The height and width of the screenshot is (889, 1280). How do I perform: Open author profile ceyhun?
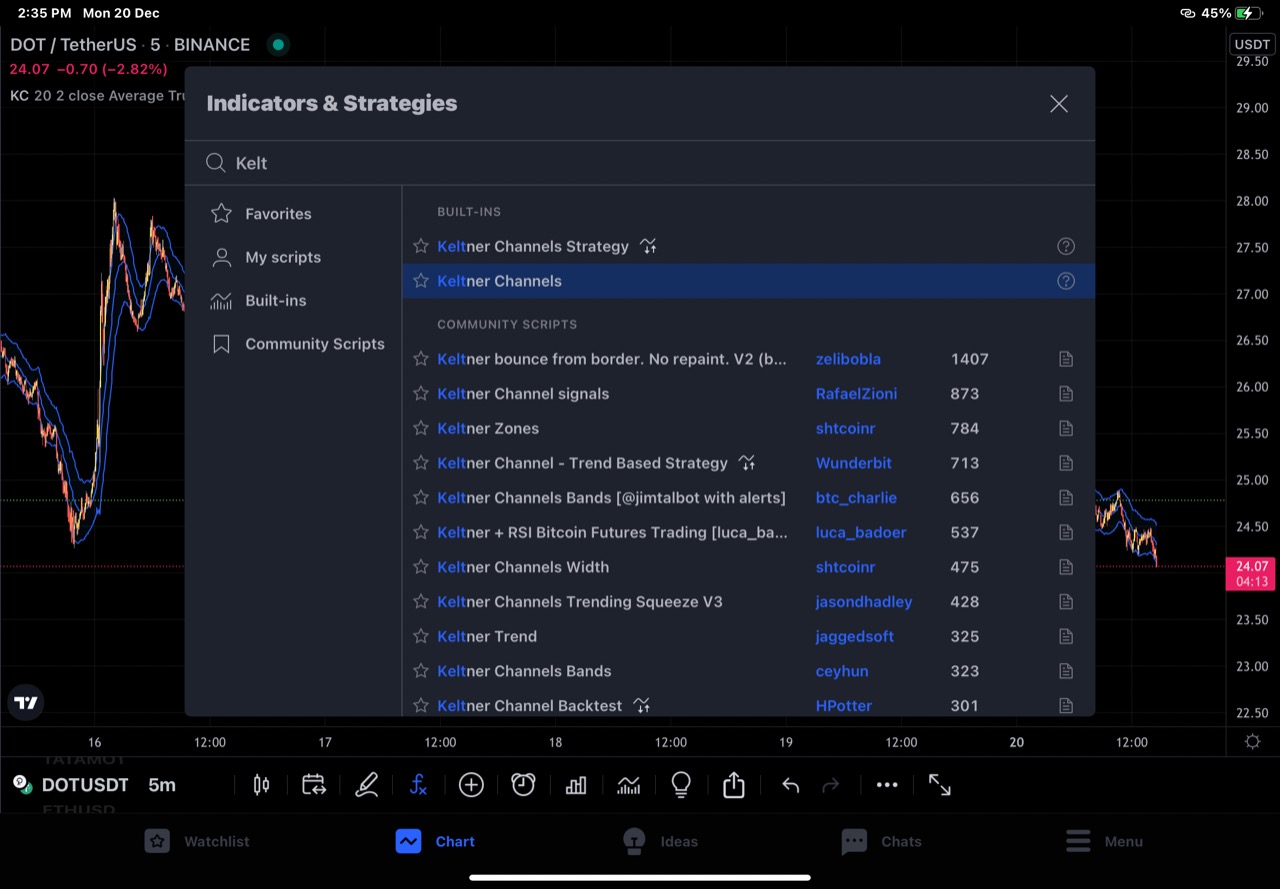point(842,671)
